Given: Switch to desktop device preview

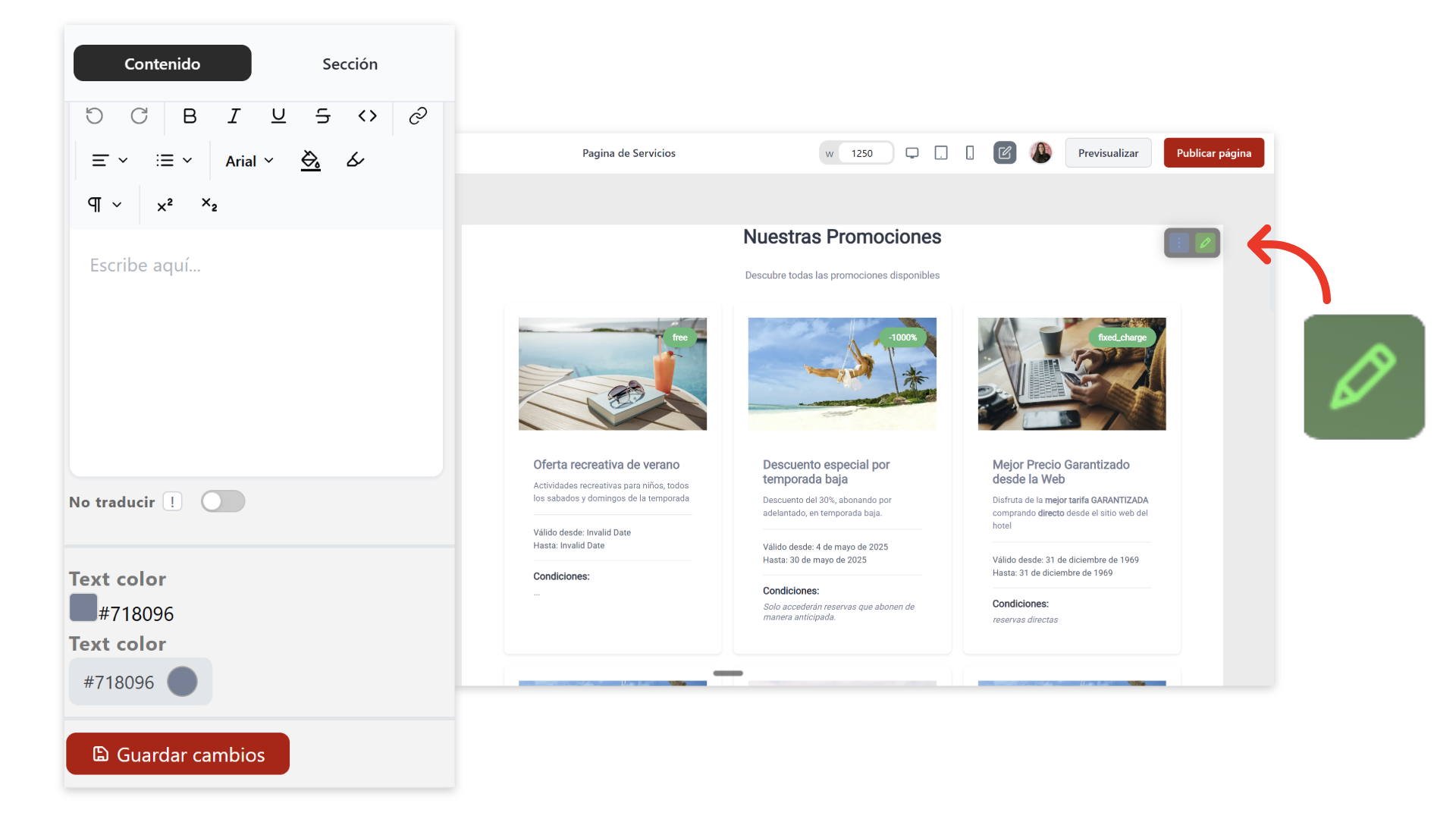Looking at the screenshot, I should [912, 153].
